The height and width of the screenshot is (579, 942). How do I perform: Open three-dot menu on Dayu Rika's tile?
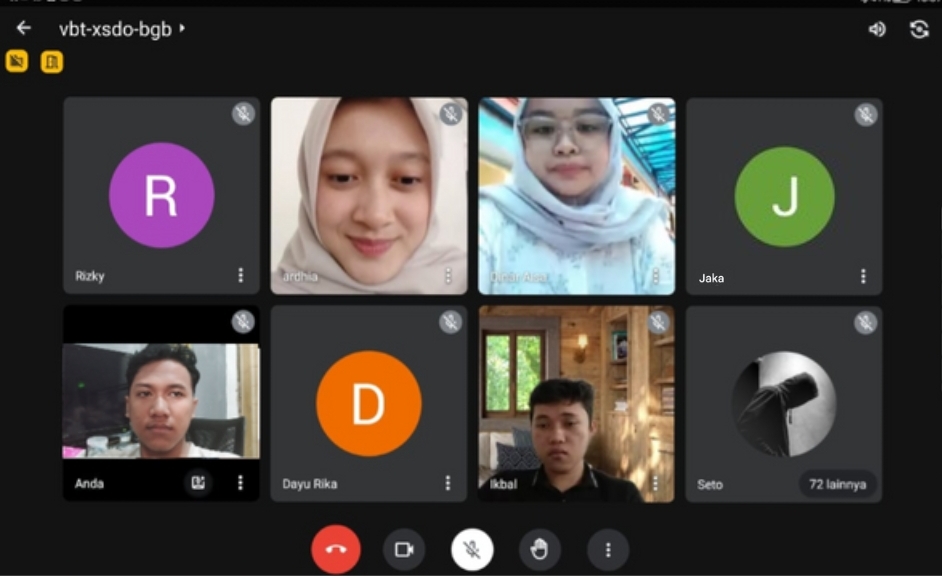click(x=448, y=483)
